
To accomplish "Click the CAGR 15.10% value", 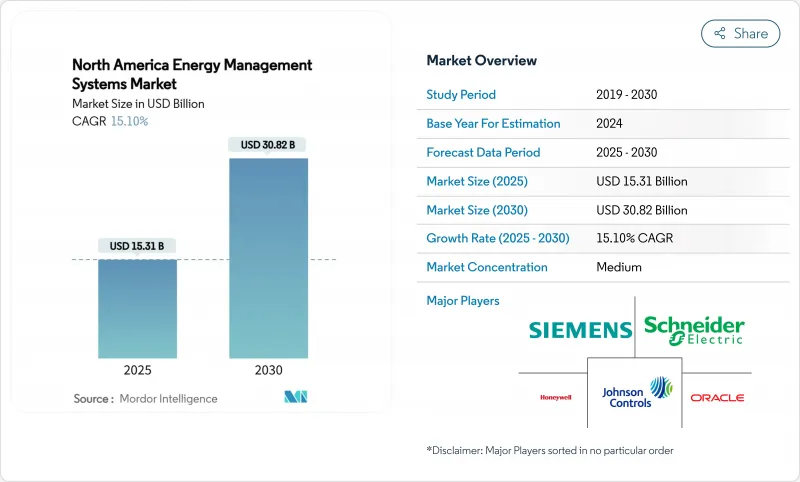I will pyautogui.click(x=128, y=122).
